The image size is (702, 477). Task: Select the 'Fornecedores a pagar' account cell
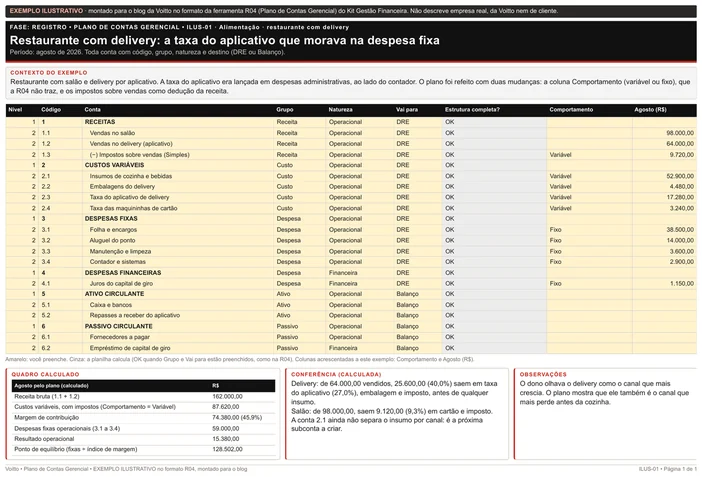[120, 337]
